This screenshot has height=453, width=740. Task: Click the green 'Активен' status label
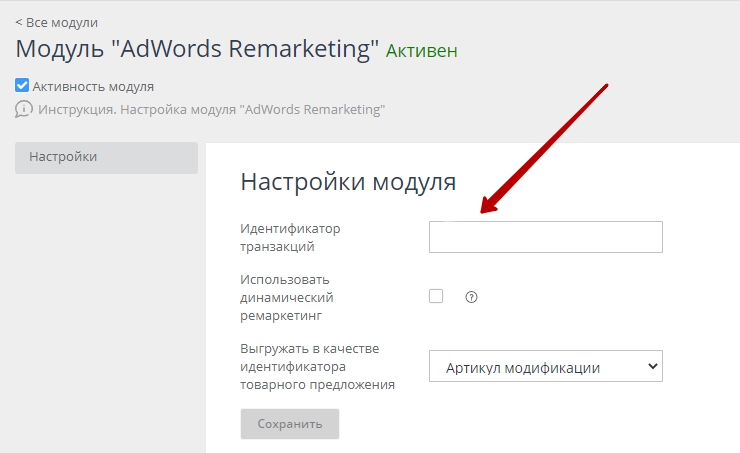(422, 50)
